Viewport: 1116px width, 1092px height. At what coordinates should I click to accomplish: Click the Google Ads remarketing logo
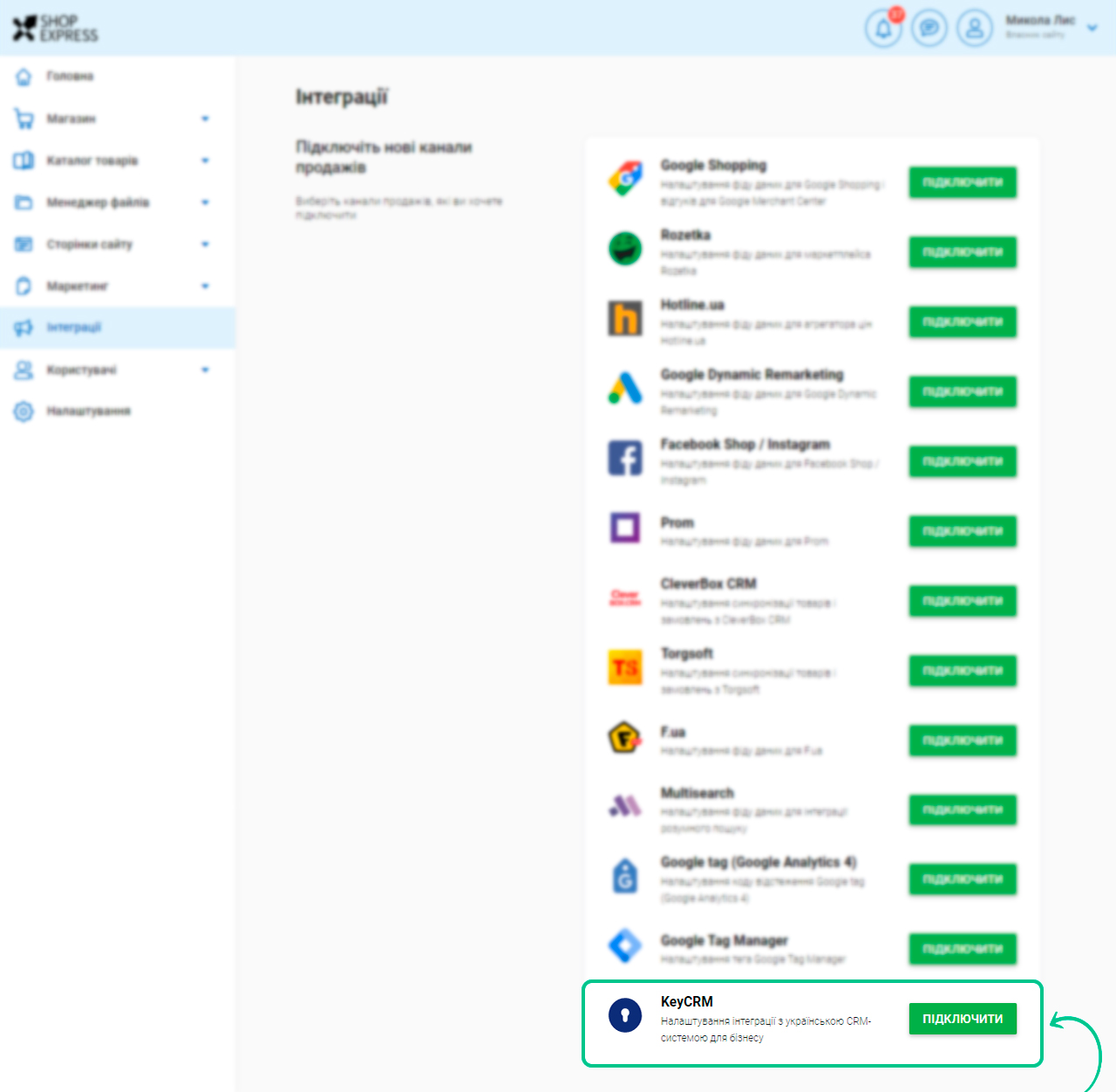[625, 388]
